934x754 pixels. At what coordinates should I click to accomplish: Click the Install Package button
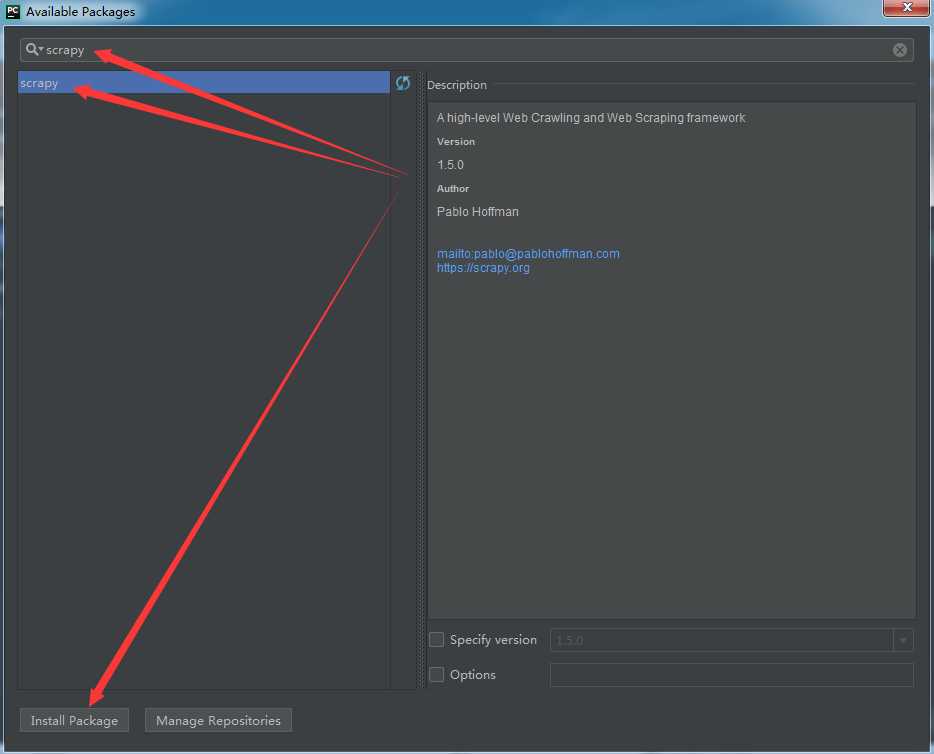click(x=74, y=721)
